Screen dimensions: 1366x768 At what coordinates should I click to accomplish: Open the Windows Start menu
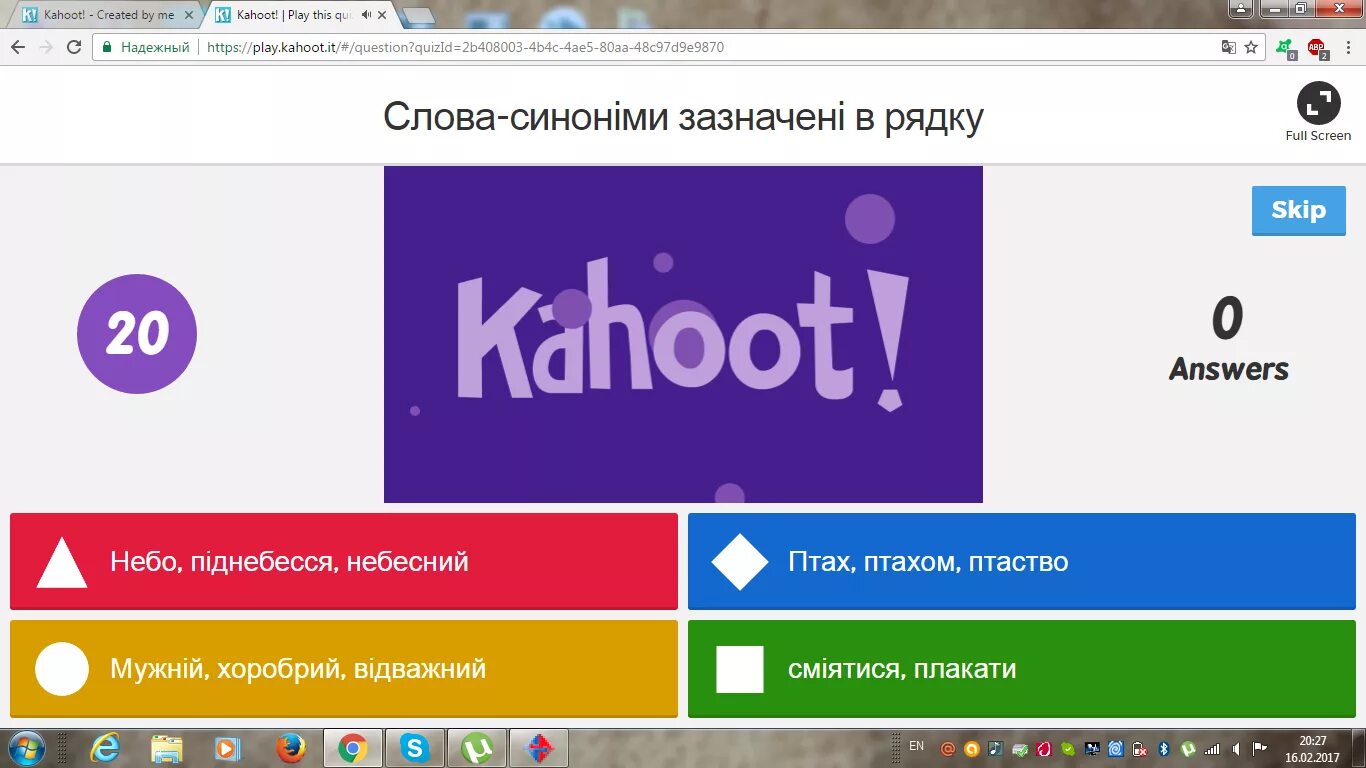point(26,748)
